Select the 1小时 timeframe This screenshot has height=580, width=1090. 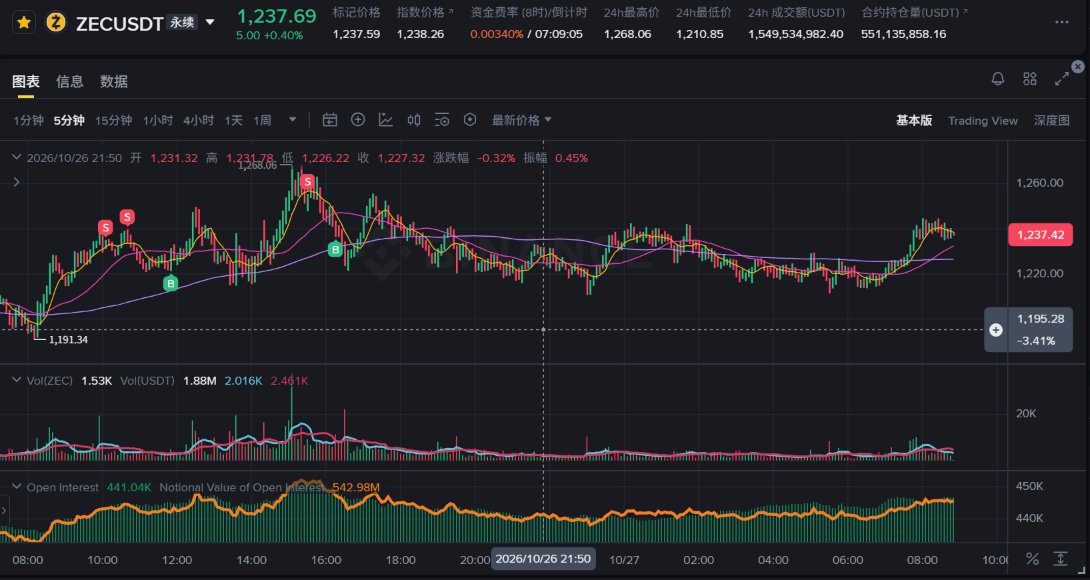[x=158, y=120]
